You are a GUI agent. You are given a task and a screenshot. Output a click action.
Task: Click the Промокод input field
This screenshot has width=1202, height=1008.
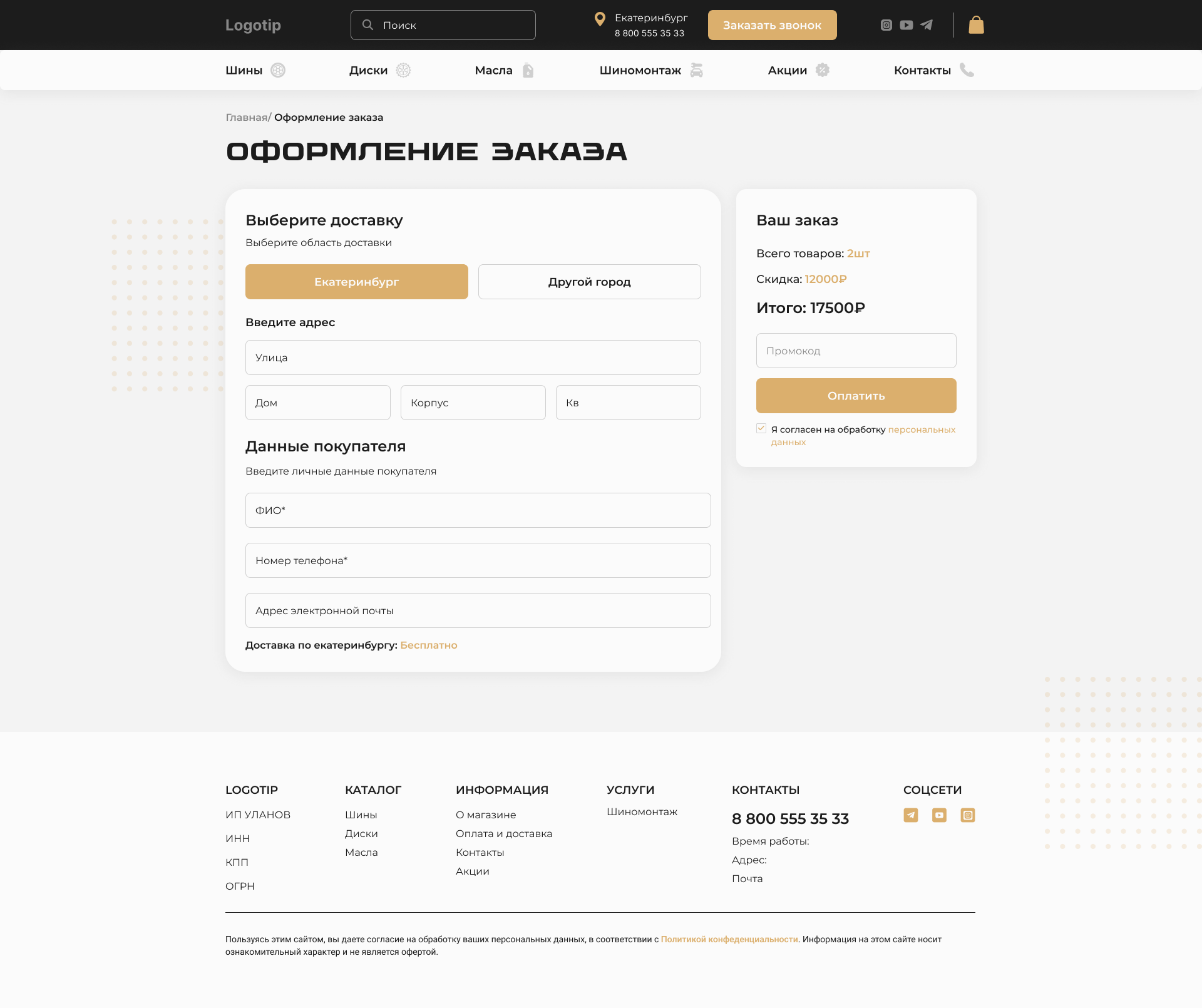pos(856,351)
